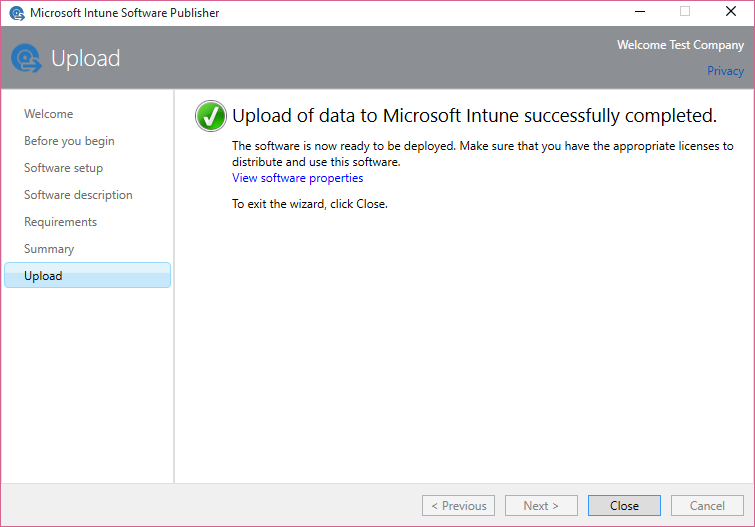Close the window using the title bar X
The height and width of the screenshot is (527, 755).
(730, 12)
